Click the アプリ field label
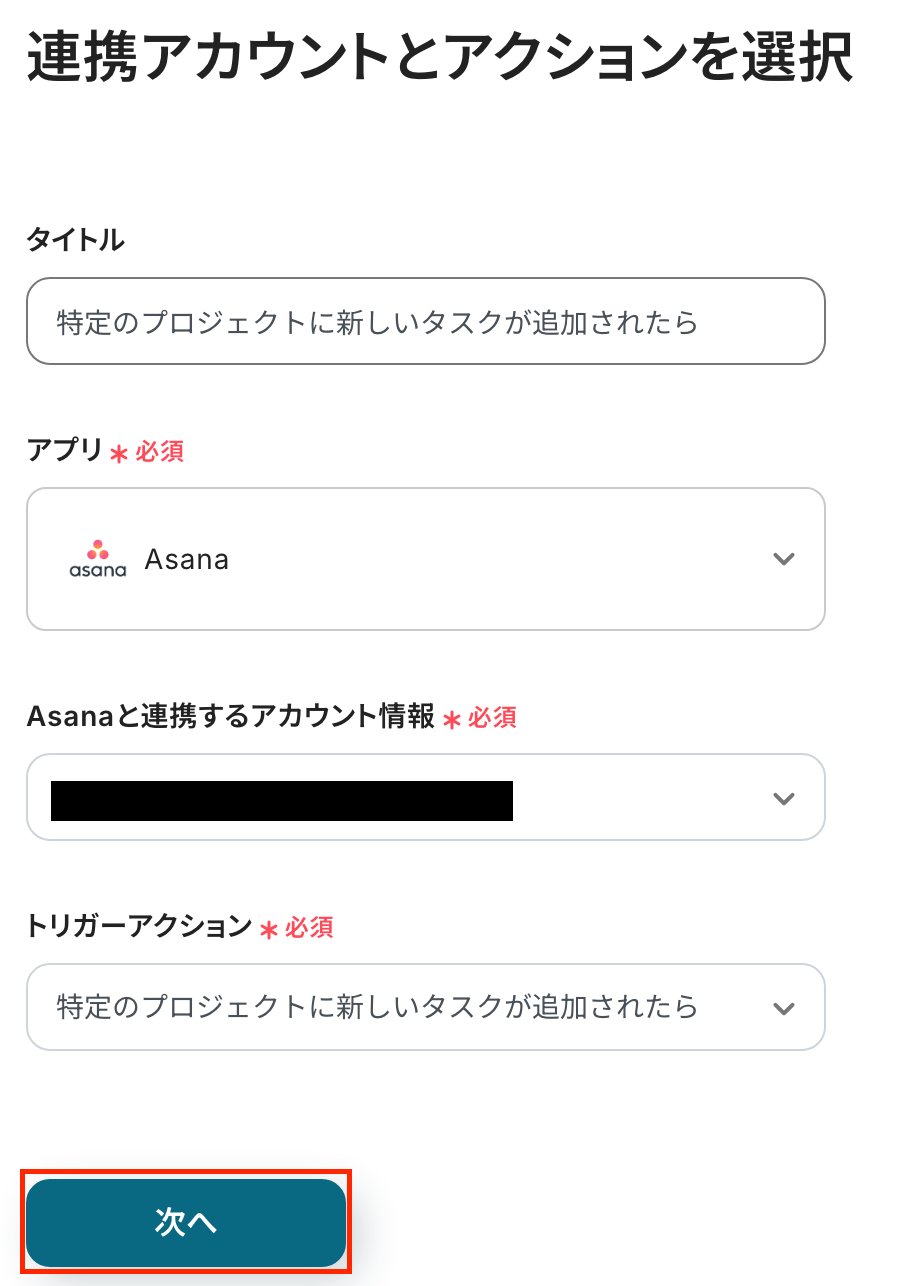The image size is (910, 1286). coord(65,451)
